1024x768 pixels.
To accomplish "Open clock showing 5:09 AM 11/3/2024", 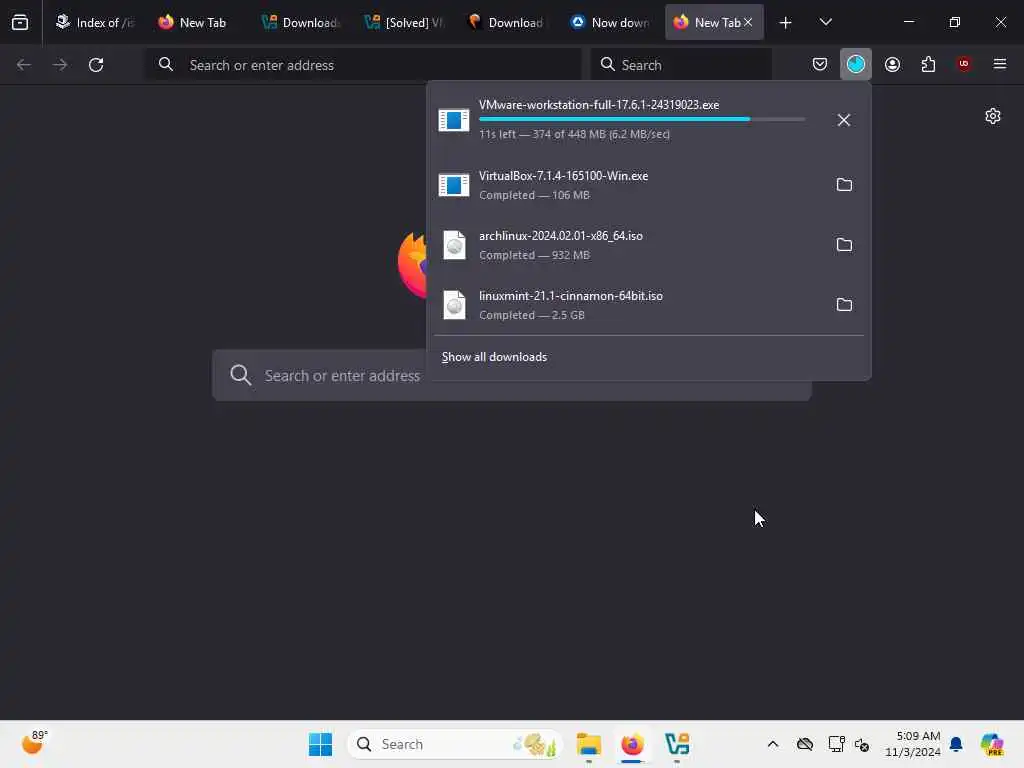I will 912,744.
